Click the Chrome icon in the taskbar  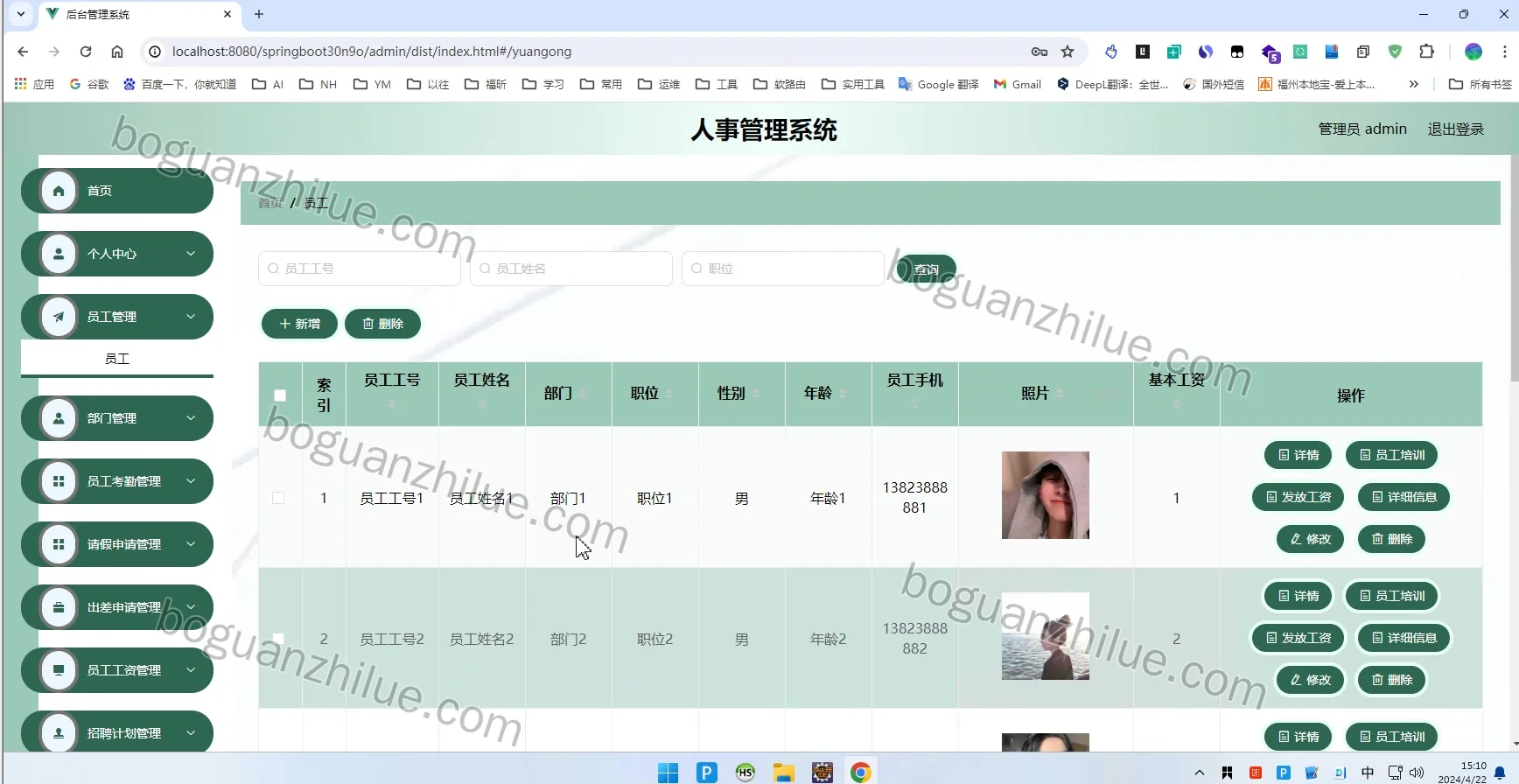860,773
